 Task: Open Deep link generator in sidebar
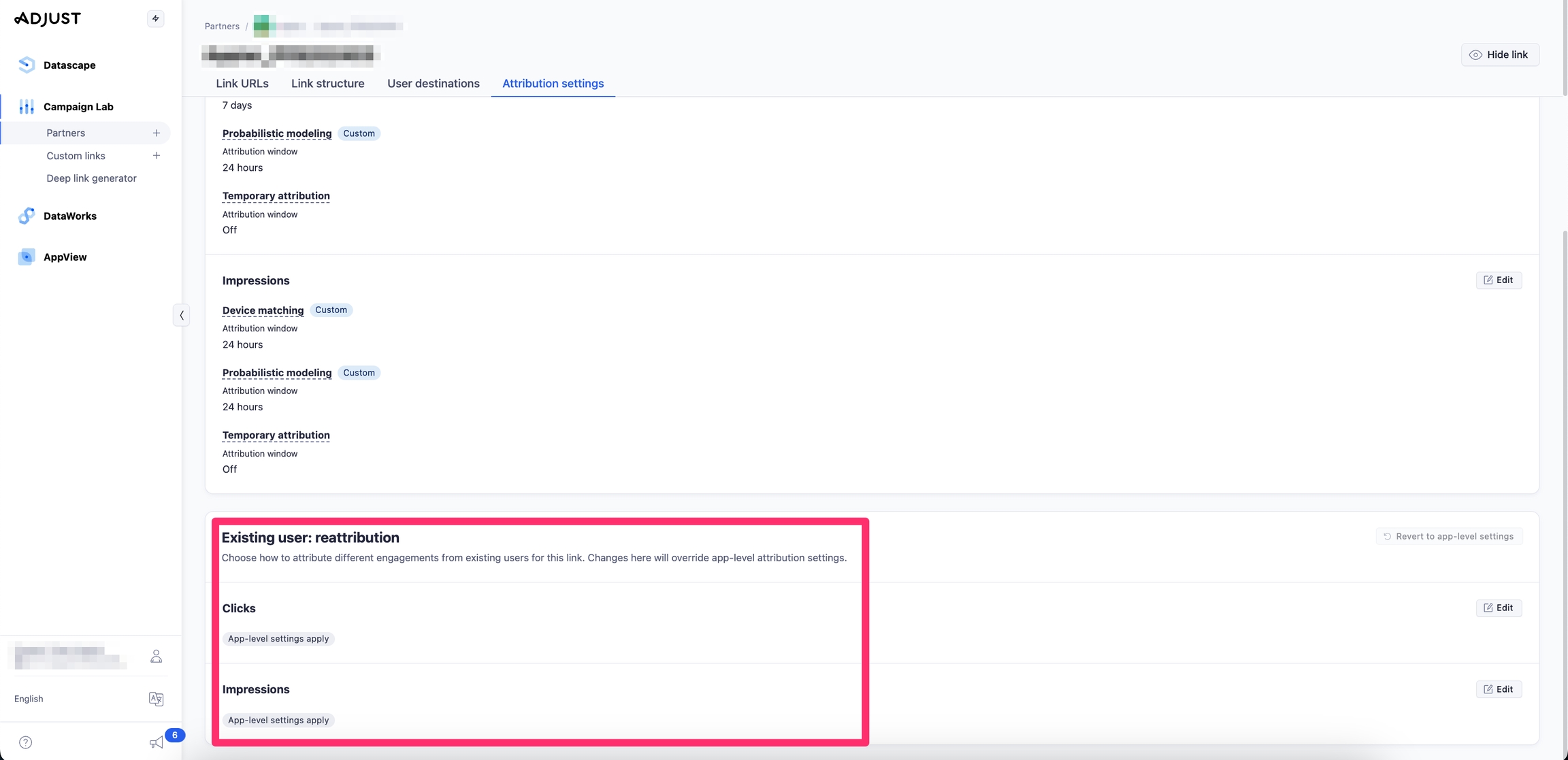[91, 178]
